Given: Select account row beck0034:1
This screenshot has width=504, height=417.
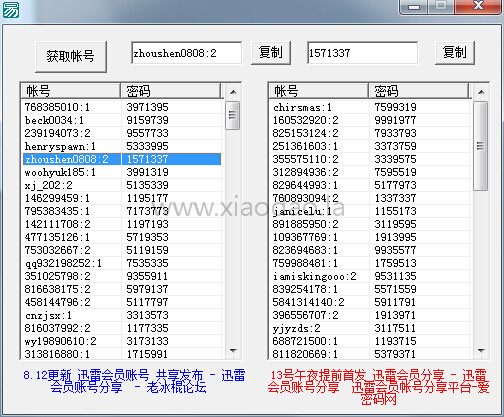Looking at the screenshot, I should [x=122, y=120].
